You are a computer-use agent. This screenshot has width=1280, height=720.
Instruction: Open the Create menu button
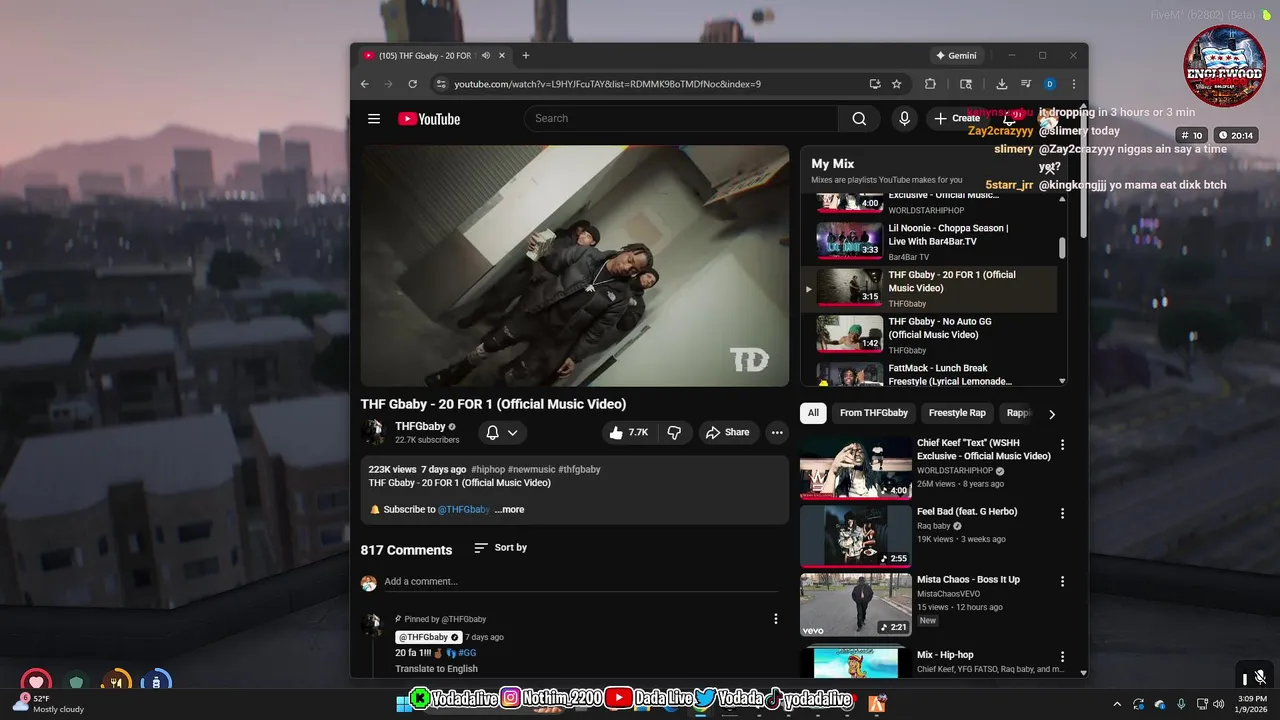[957, 119]
